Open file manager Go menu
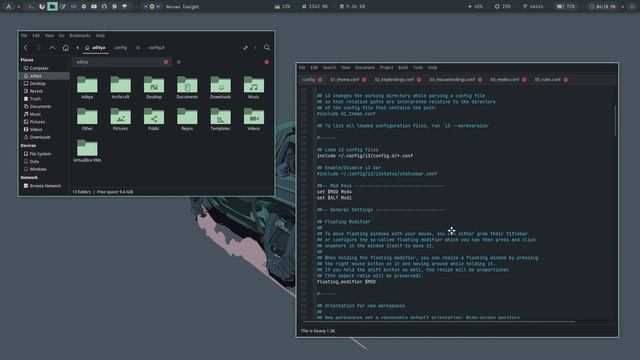The image size is (640, 360). coord(61,36)
